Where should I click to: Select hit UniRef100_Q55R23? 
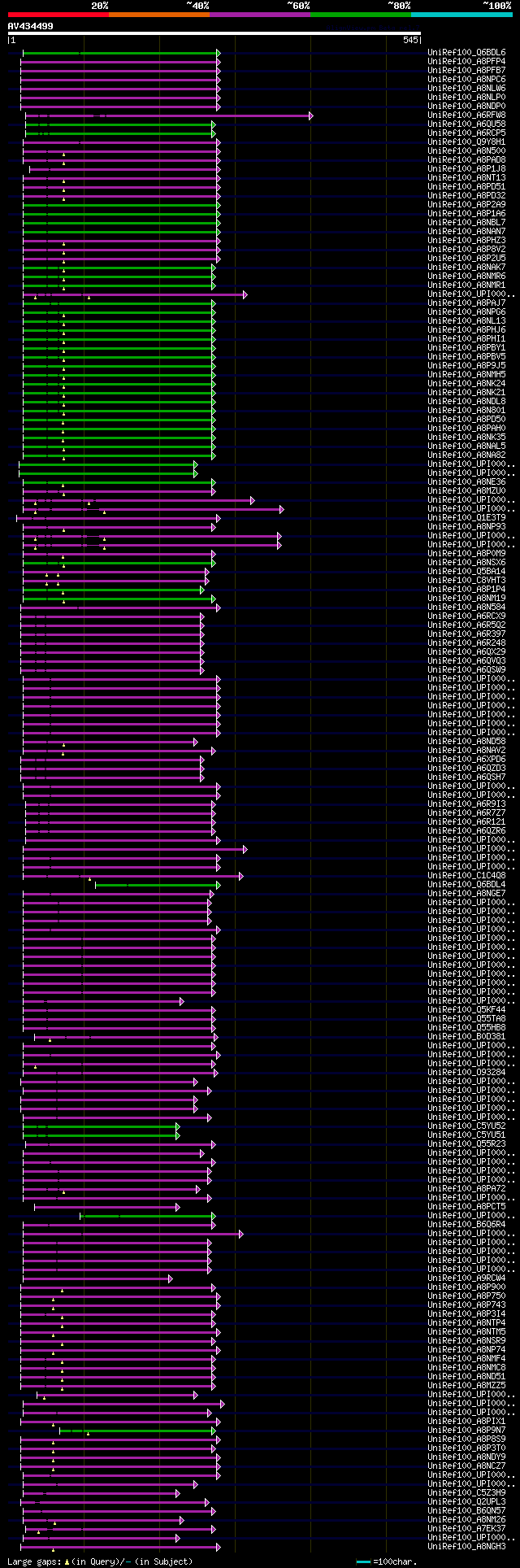466,1143
